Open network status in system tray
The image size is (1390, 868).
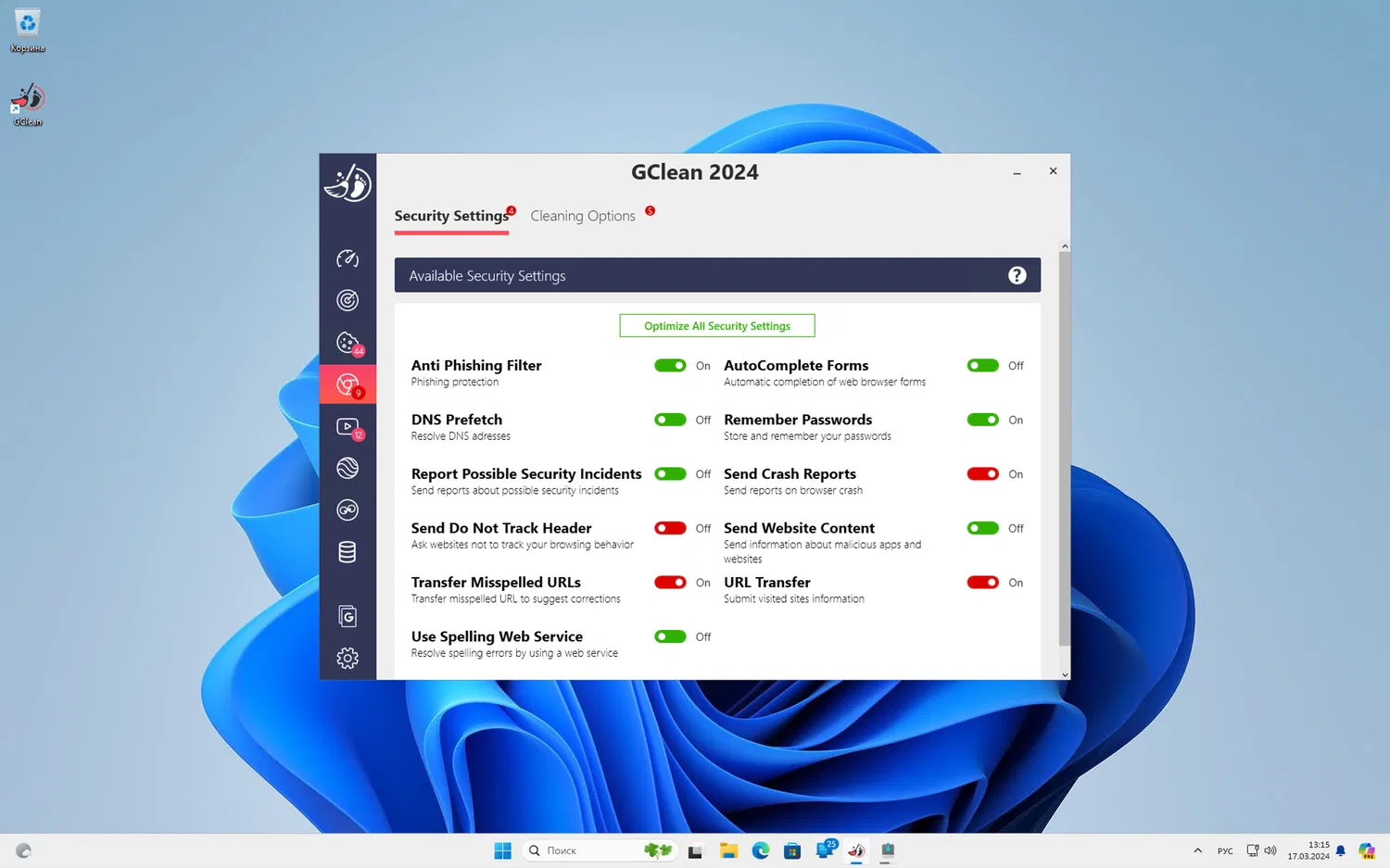(x=1253, y=850)
